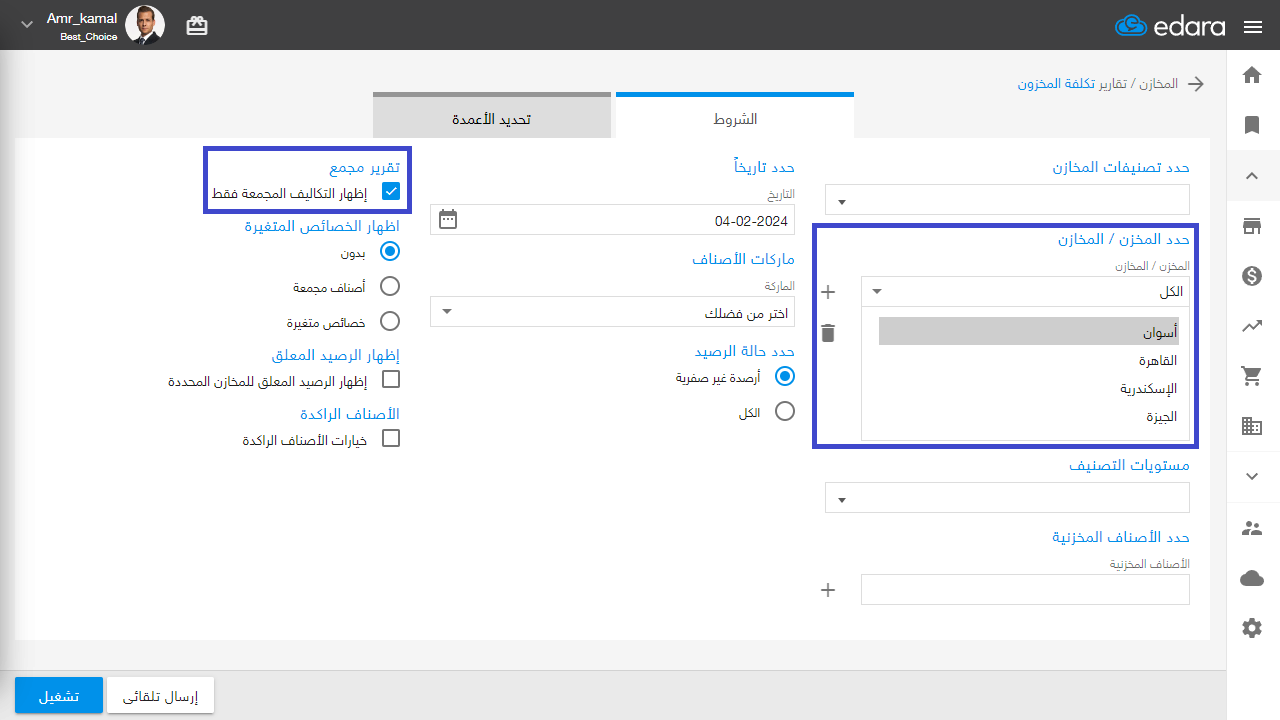Check إظهار الرصيد المعلق للمخازن المحددة

(391, 379)
